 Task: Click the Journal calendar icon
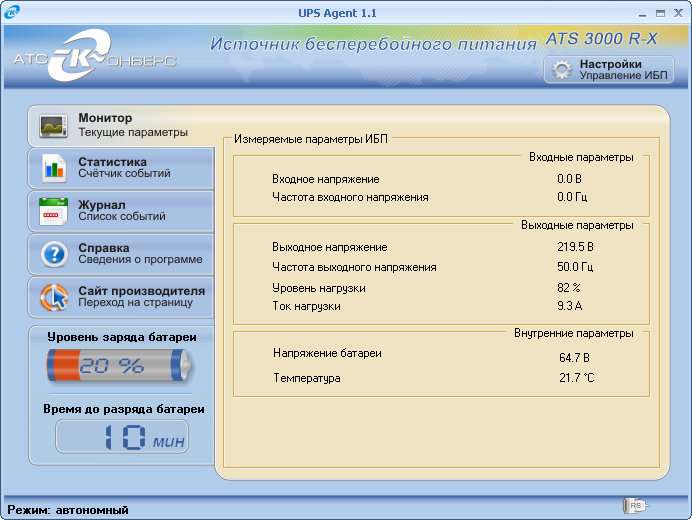coord(53,211)
